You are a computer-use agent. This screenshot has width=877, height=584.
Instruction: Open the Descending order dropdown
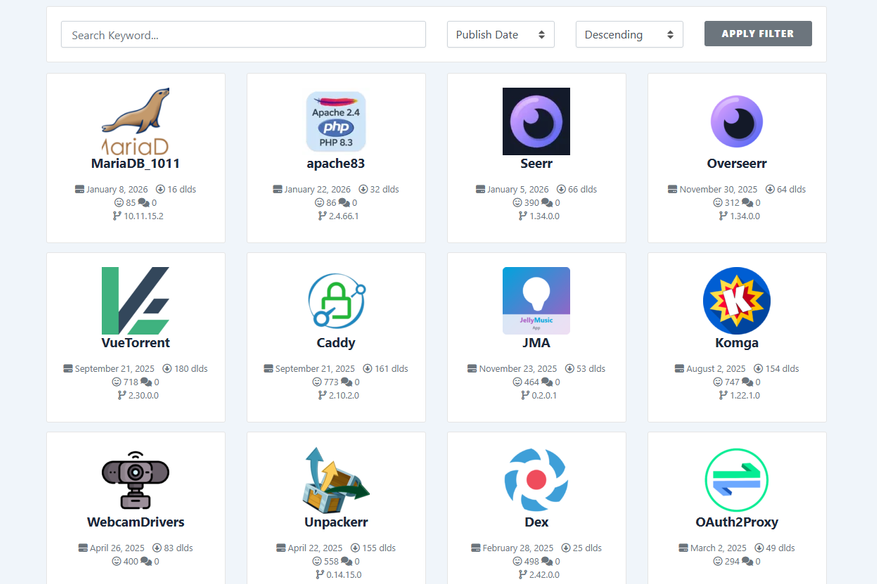tap(629, 35)
